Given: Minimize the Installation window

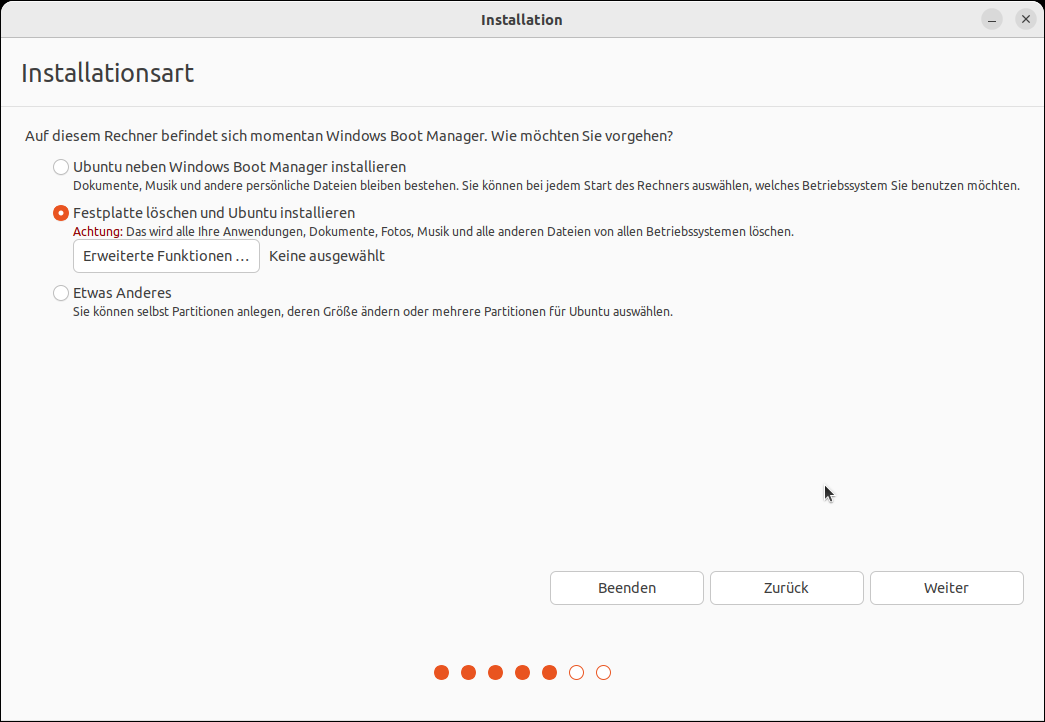Looking at the screenshot, I should click(x=992, y=19).
